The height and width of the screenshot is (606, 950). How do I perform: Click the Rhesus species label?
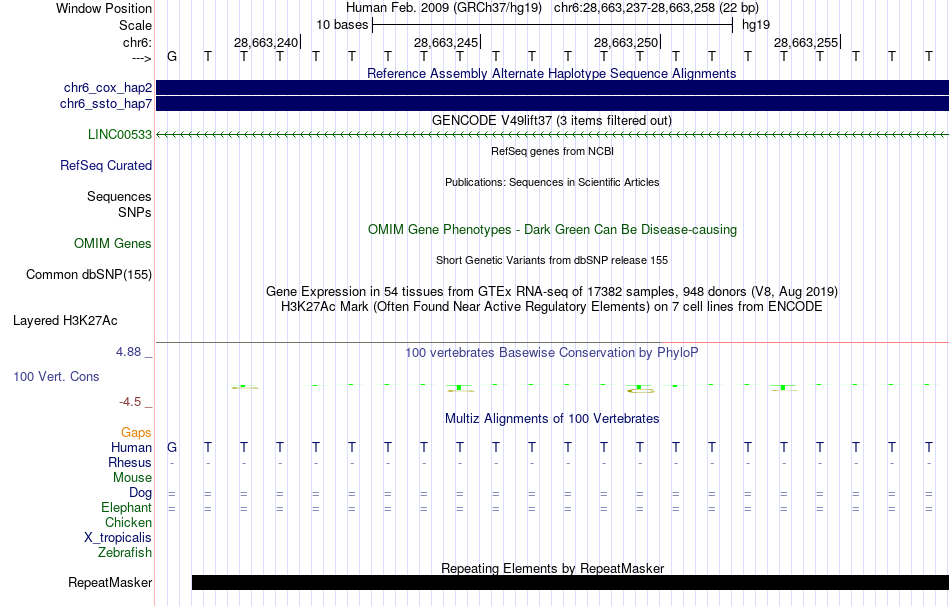(x=130, y=462)
